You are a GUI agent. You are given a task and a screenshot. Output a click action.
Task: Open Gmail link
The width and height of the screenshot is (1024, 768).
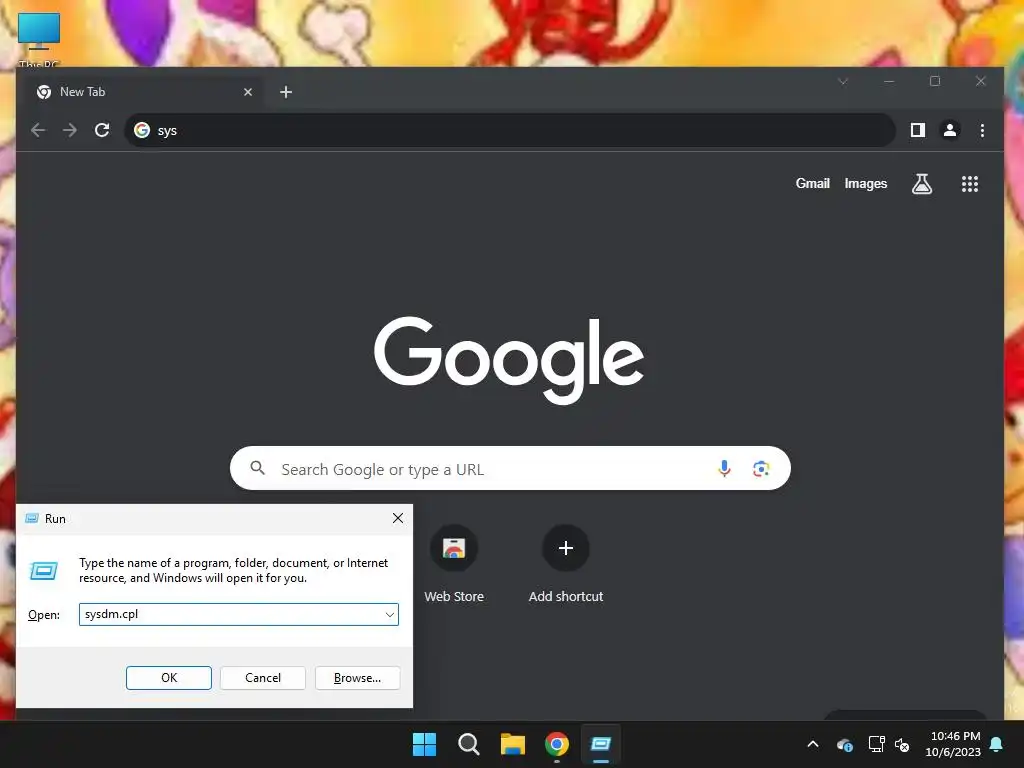(x=812, y=184)
